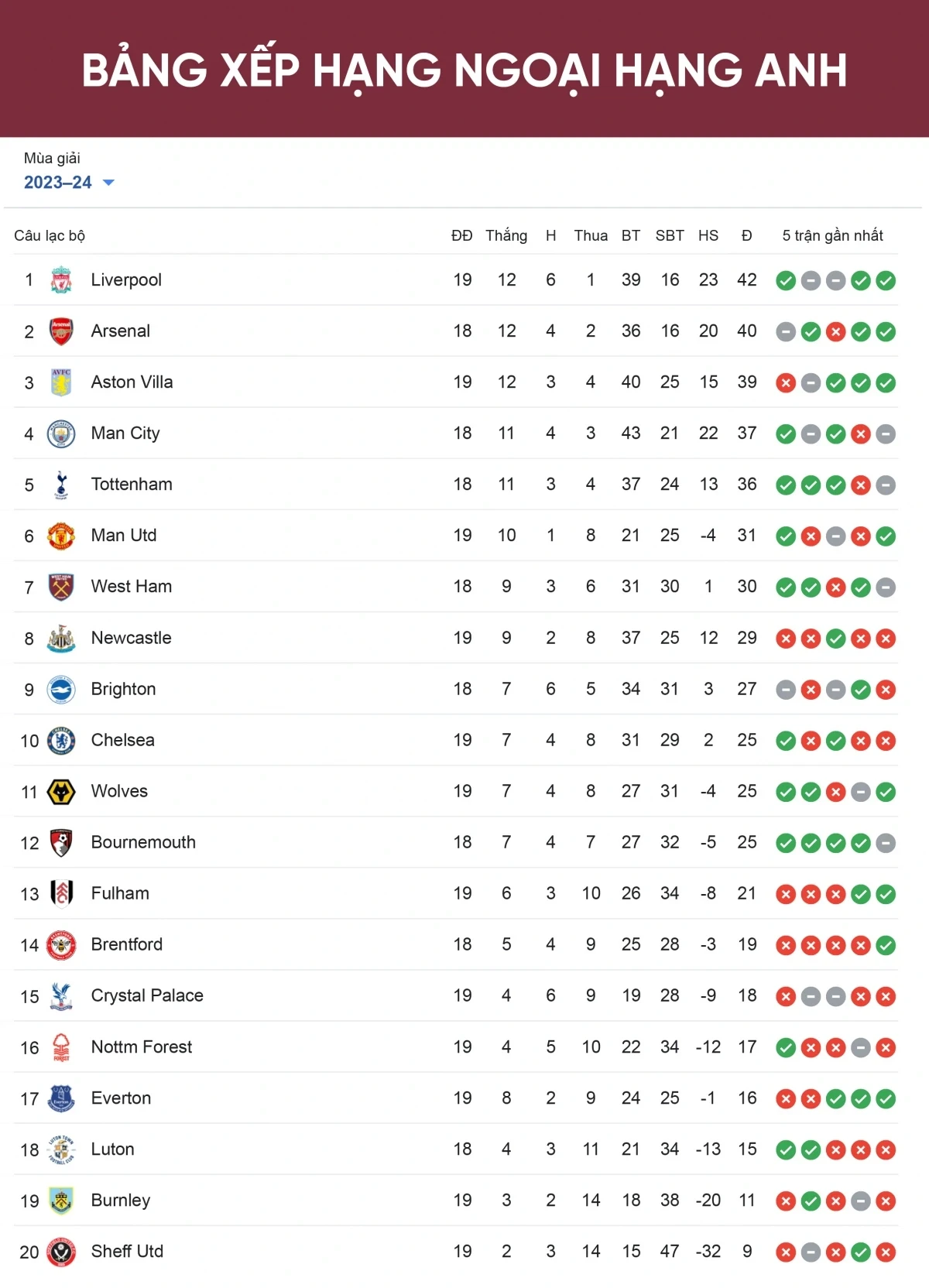Screen dimensions: 929x1288
Task: Click the Chelsea club crest
Action: pos(61,741)
